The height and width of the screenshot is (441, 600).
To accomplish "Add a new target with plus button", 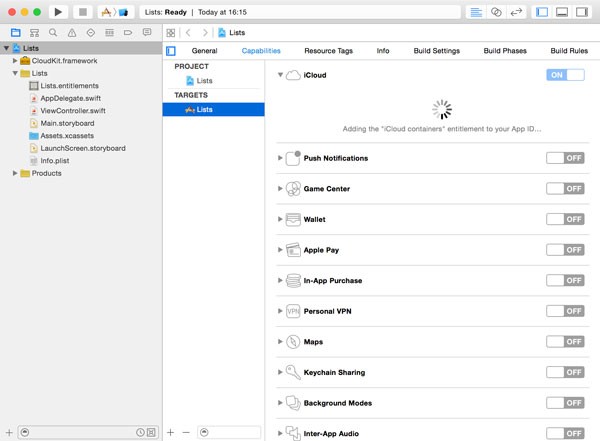I will pos(171,433).
